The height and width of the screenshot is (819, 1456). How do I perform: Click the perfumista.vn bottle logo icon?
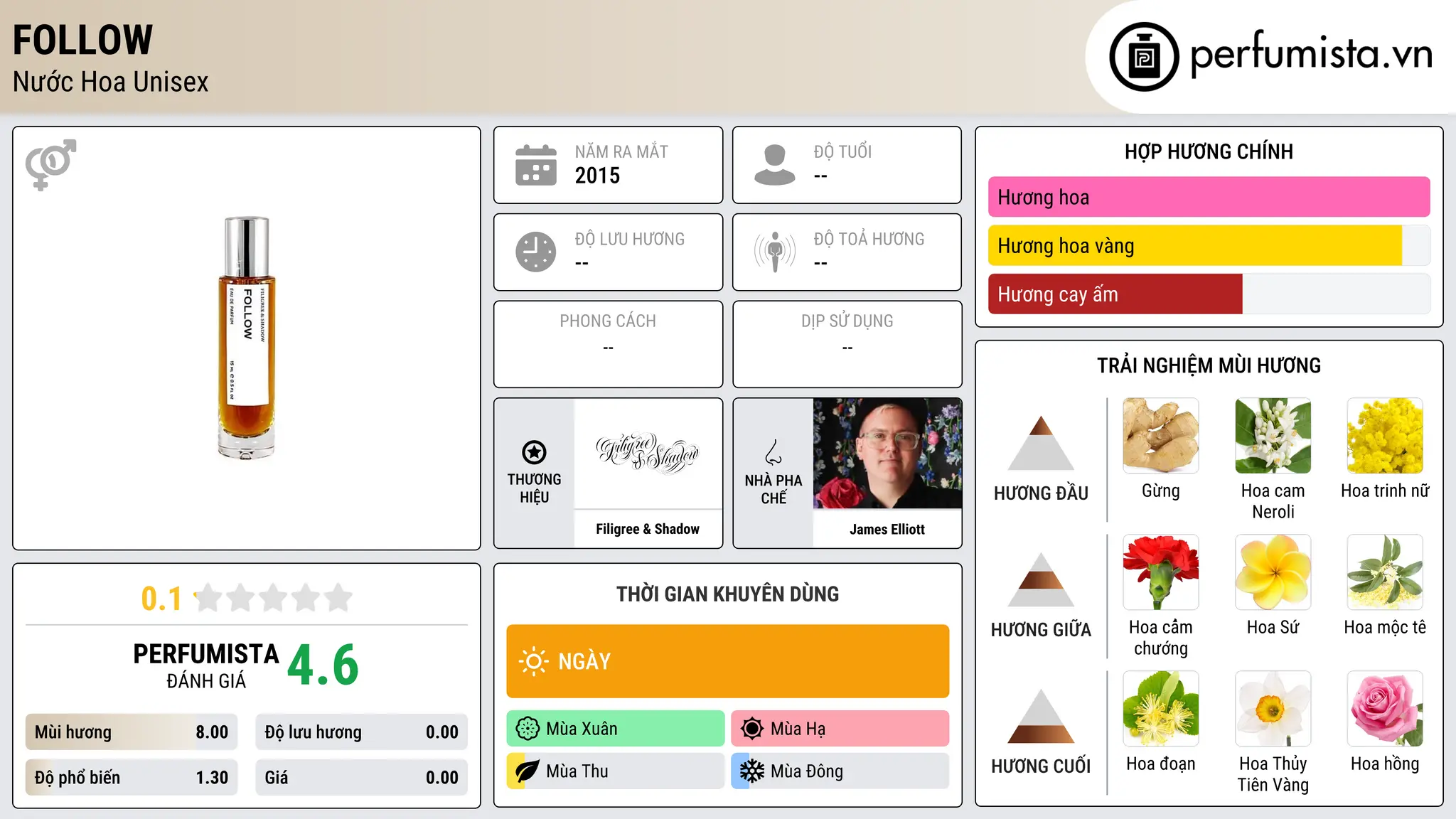pyautogui.click(x=1144, y=57)
